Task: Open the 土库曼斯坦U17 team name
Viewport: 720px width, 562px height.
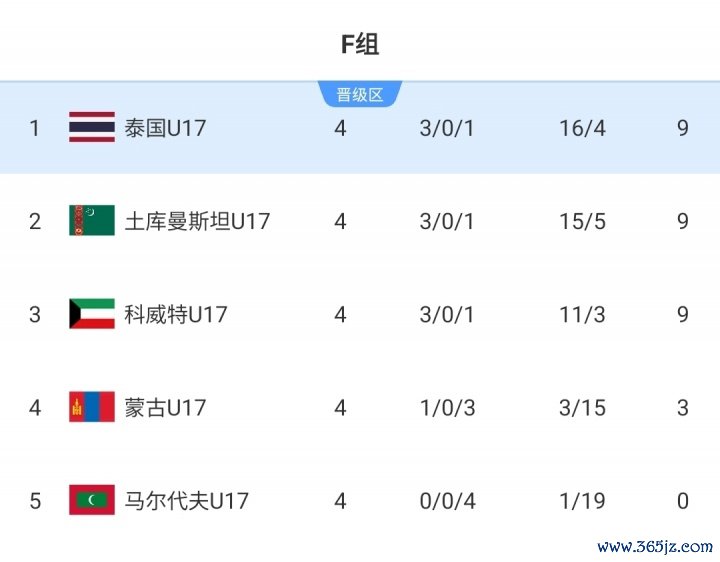Action: click(197, 221)
